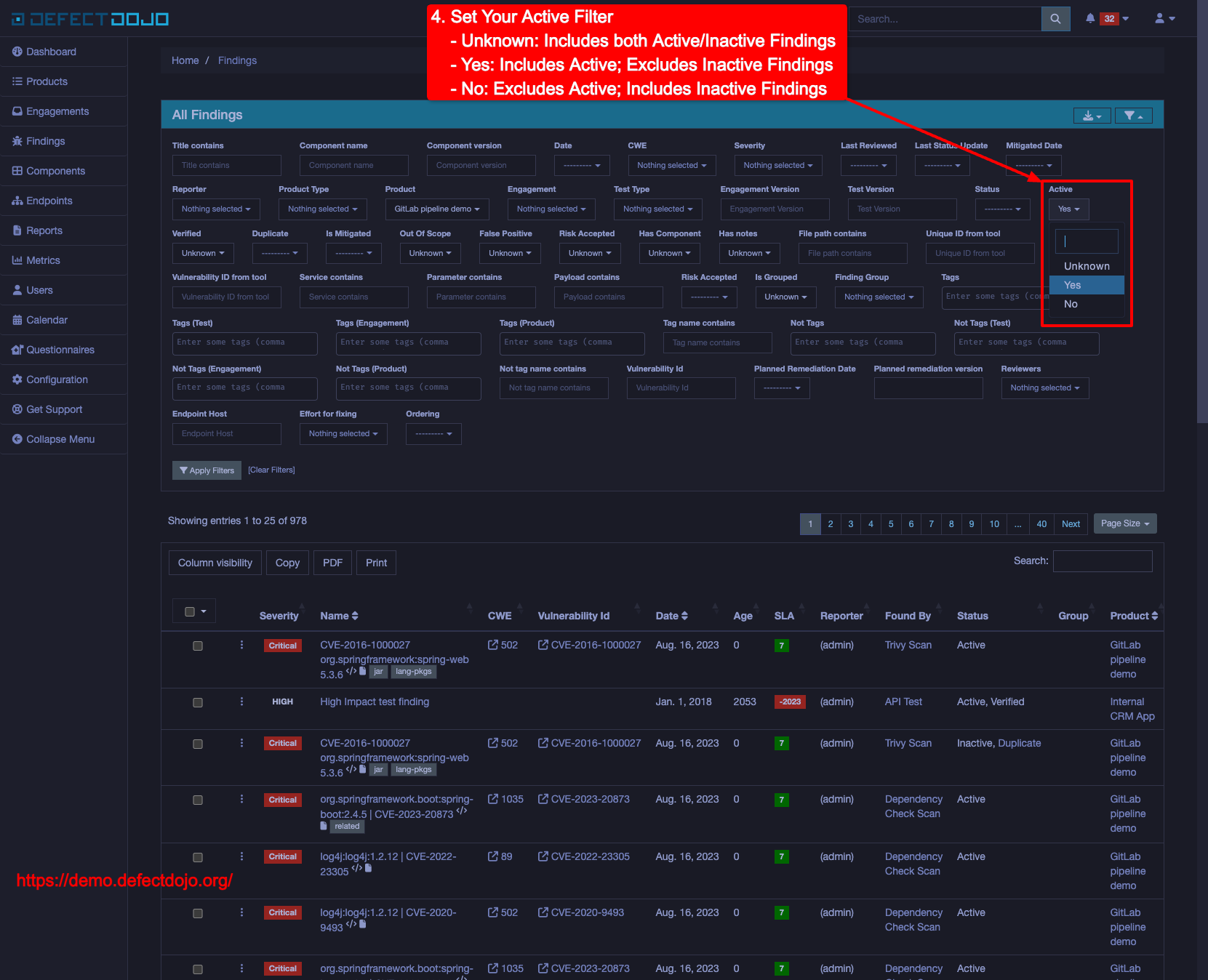Click the Home breadcrumb link
Viewport: 1208px width, 980px height.
[x=185, y=60]
